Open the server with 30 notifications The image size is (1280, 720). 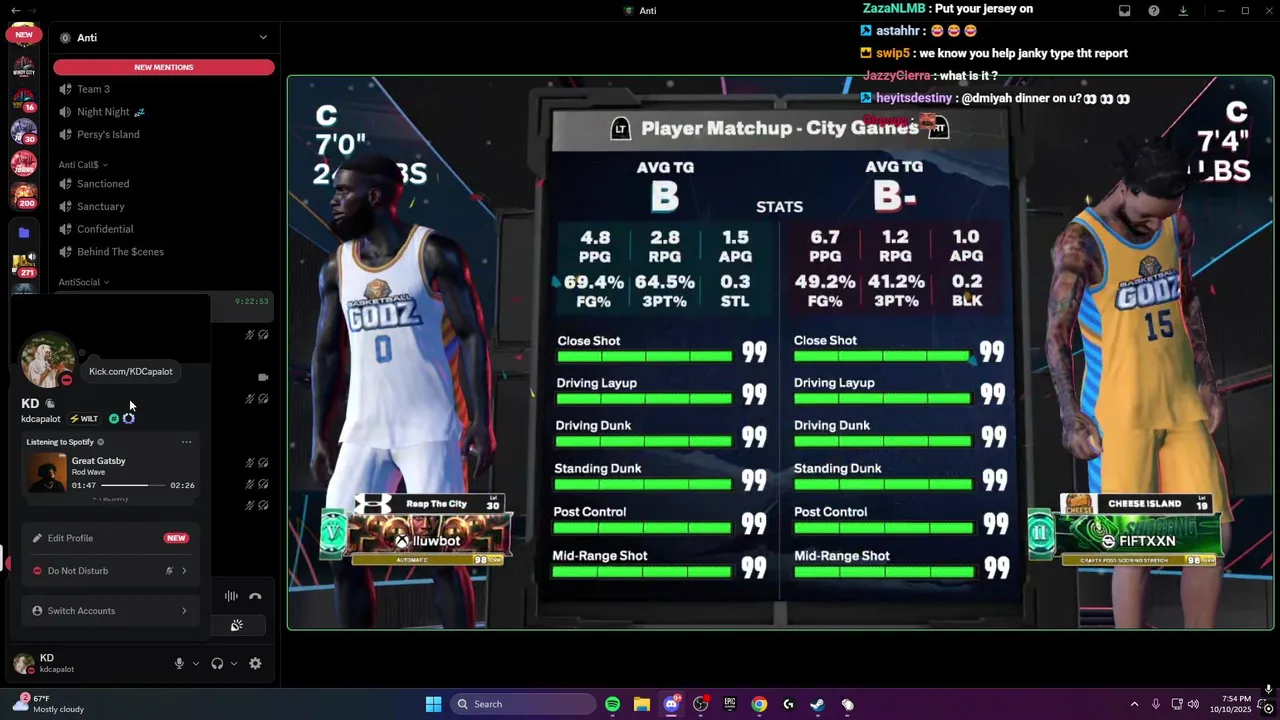[23, 132]
